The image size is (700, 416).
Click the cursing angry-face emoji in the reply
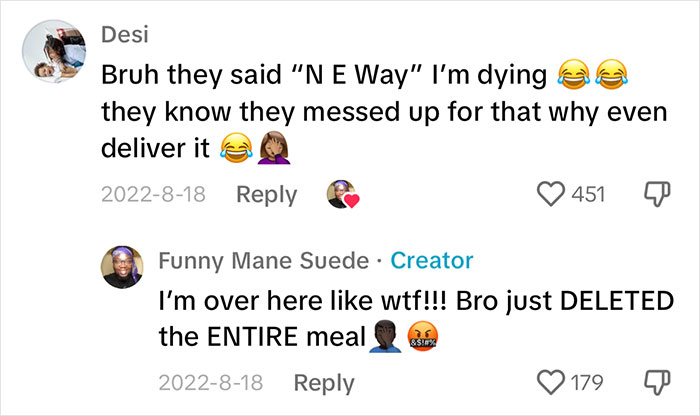[423, 337]
